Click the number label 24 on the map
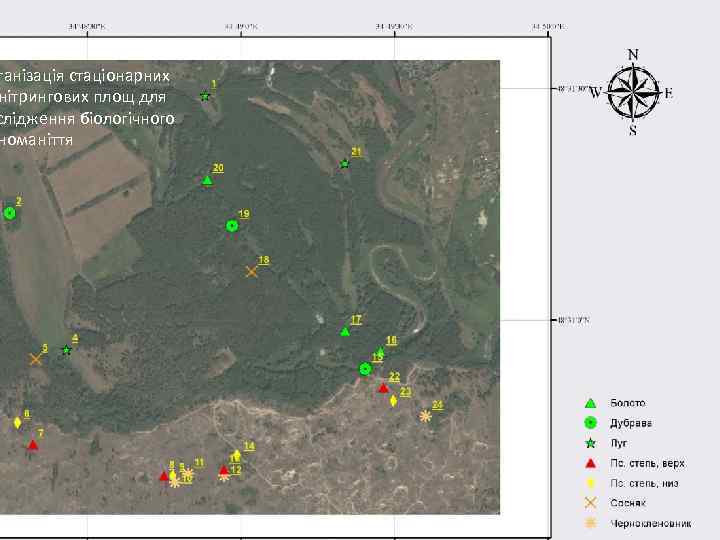Screen dimensions: 720x540 [438, 405]
